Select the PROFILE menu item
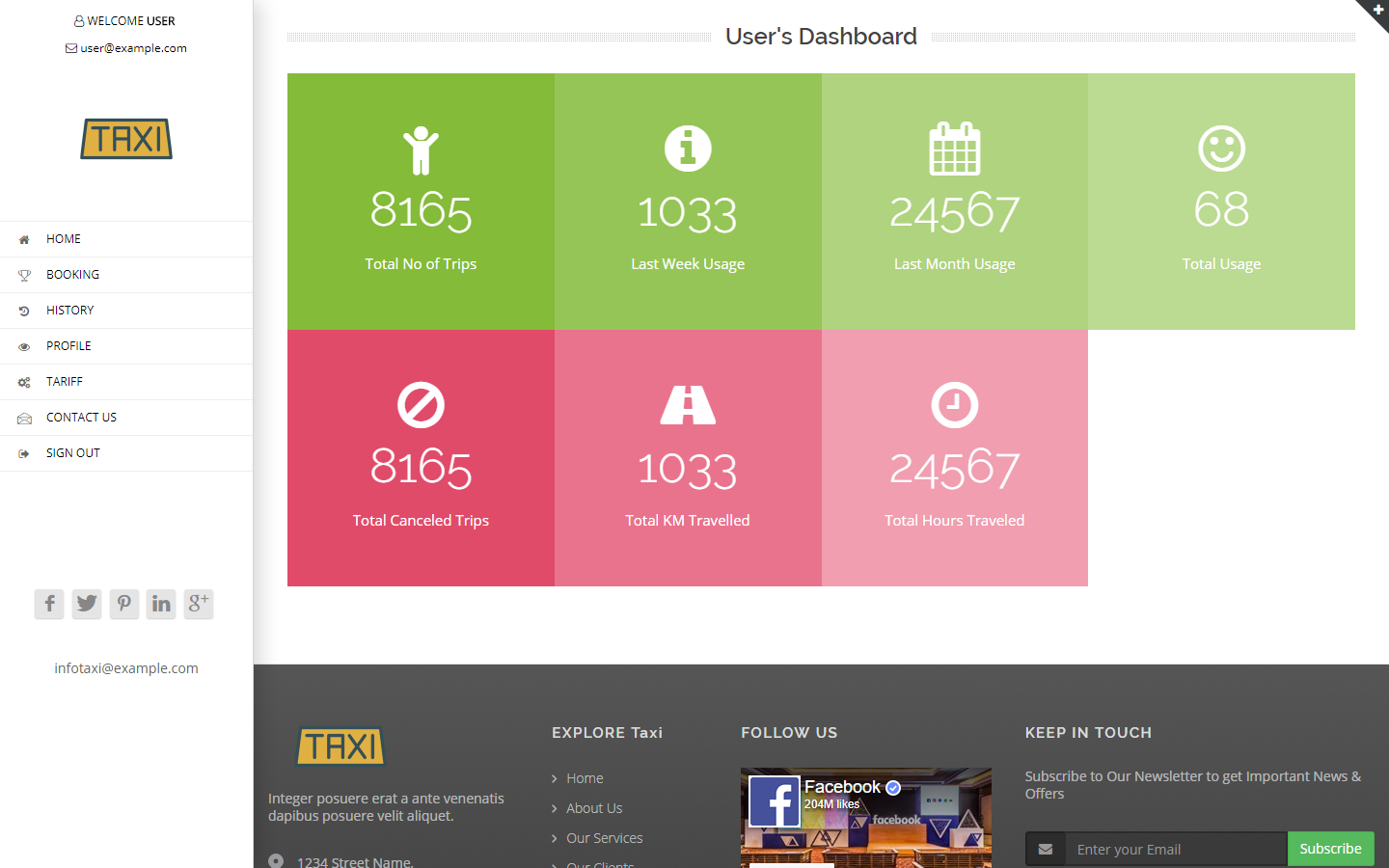This screenshot has height=868, width=1389. (68, 345)
